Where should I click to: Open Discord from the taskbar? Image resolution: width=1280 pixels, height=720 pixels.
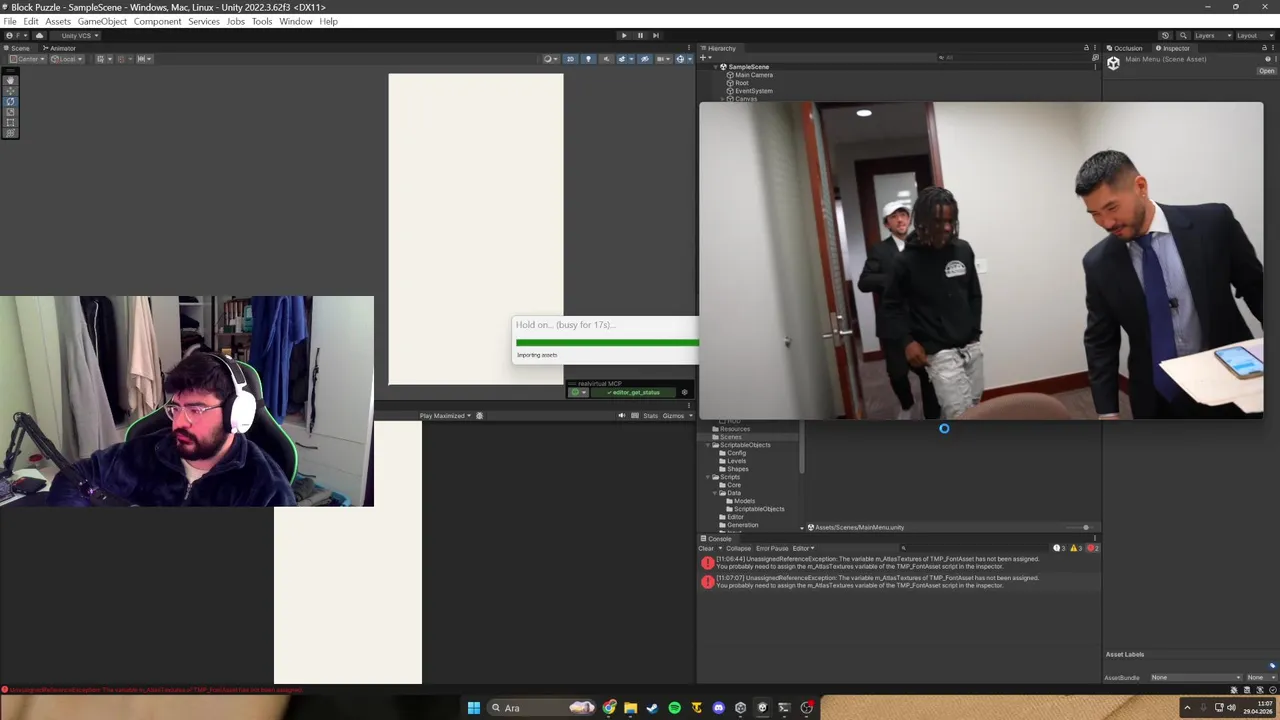pyautogui.click(x=718, y=708)
